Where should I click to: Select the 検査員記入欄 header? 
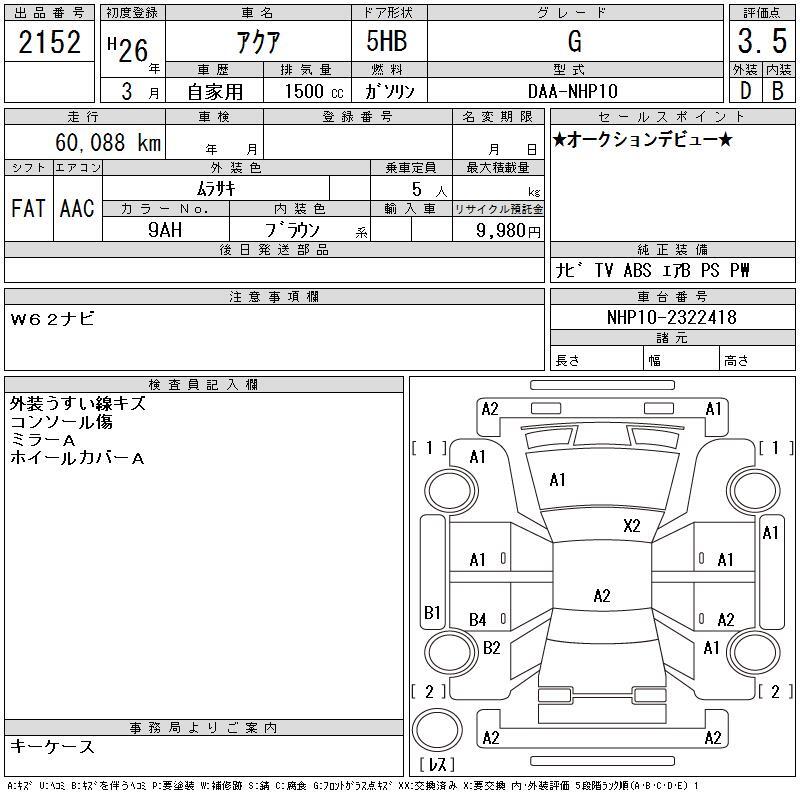pyautogui.click(x=203, y=384)
